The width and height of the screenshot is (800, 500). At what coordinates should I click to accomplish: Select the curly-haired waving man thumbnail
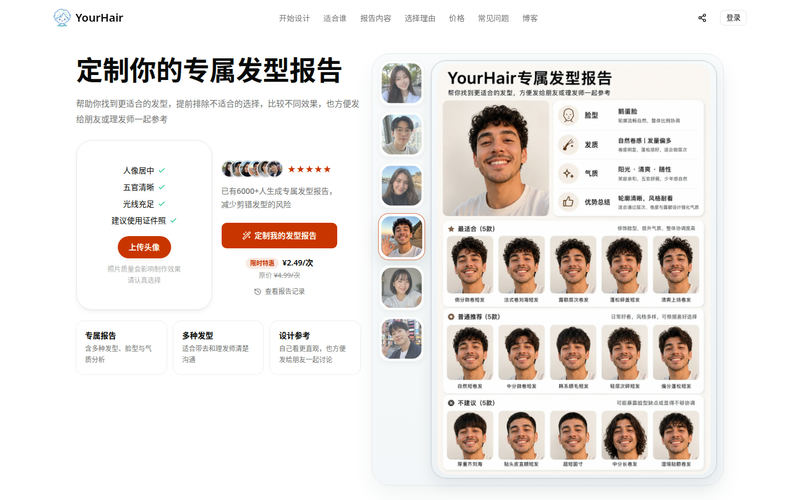[x=402, y=236]
